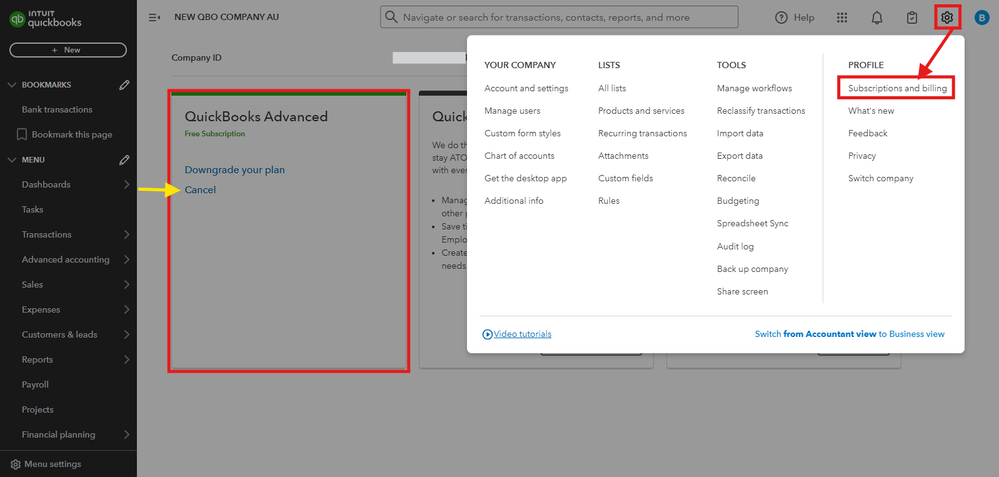The width and height of the screenshot is (999, 477).
Task: Open Reclassify transactions
Action: [761, 111]
